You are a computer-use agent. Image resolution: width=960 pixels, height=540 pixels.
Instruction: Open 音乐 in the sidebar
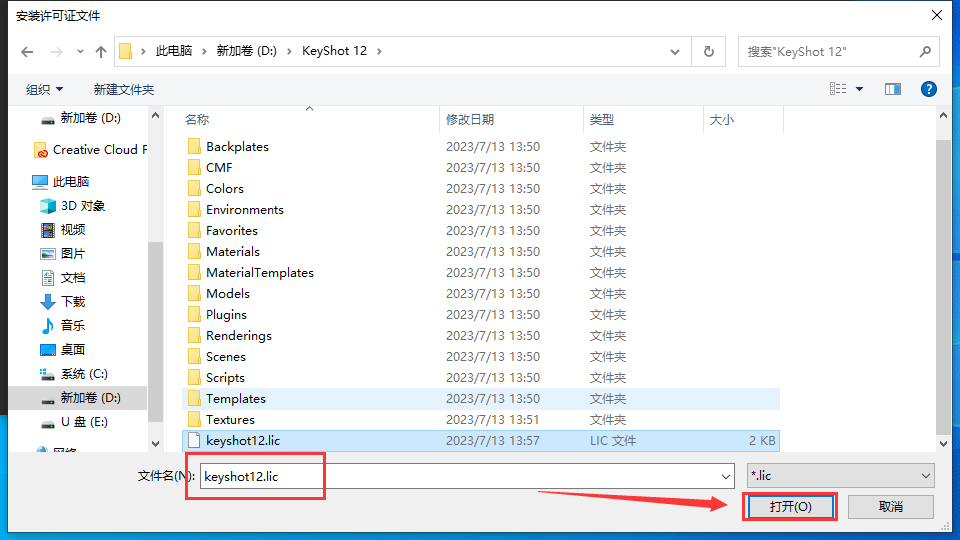[63, 326]
